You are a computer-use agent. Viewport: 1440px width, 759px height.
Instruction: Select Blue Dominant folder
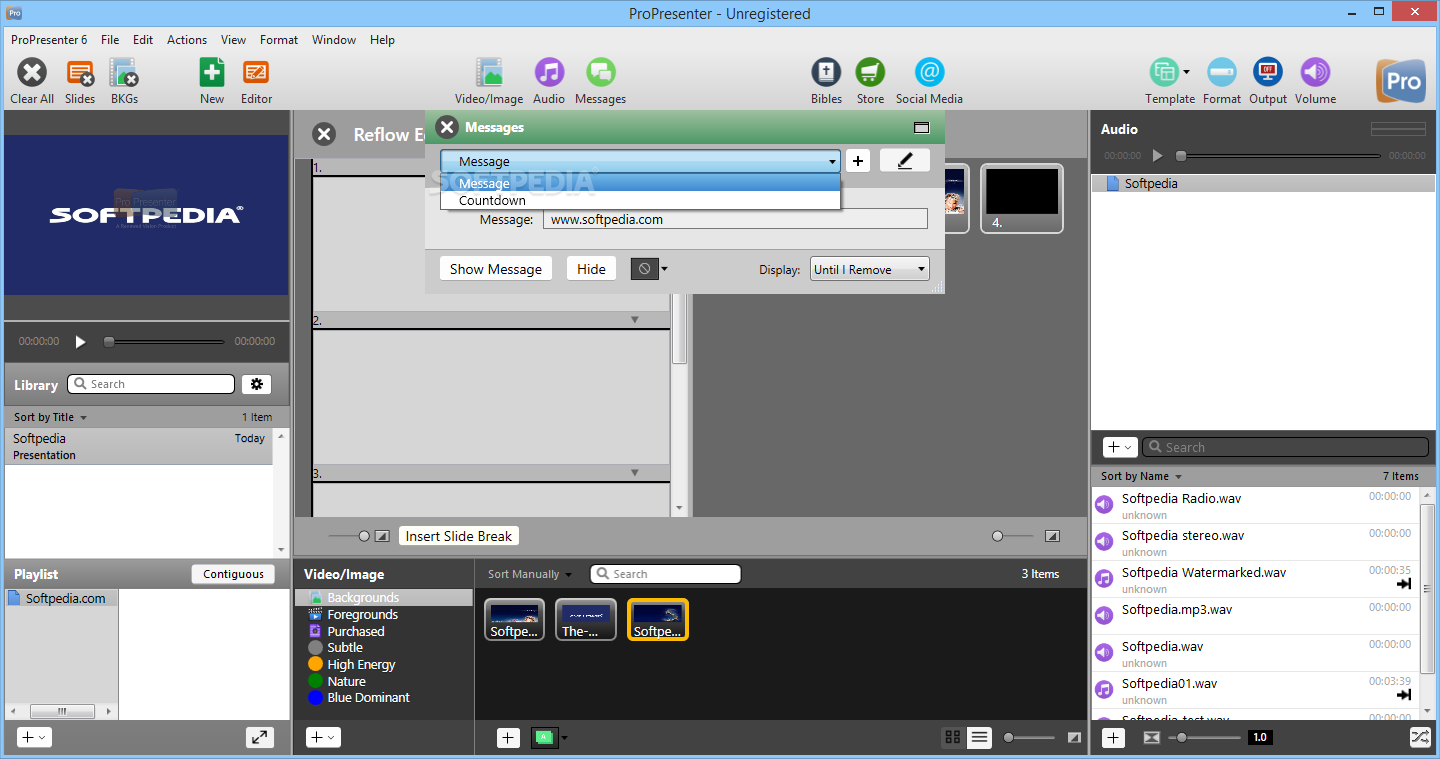(x=368, y=698)
